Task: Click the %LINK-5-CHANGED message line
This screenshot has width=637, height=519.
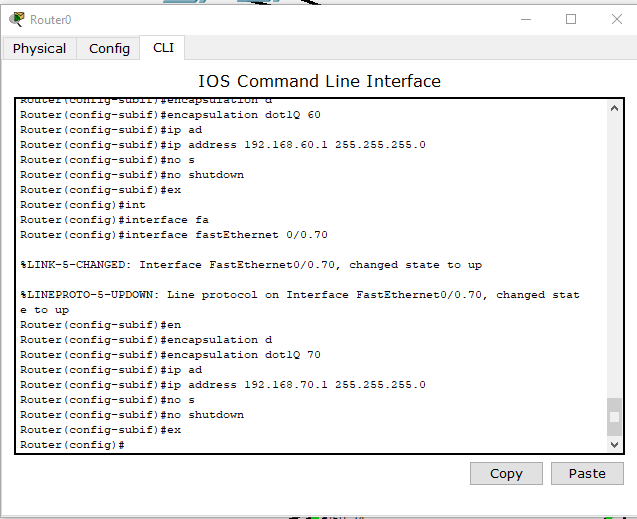Action: [251, 265]
